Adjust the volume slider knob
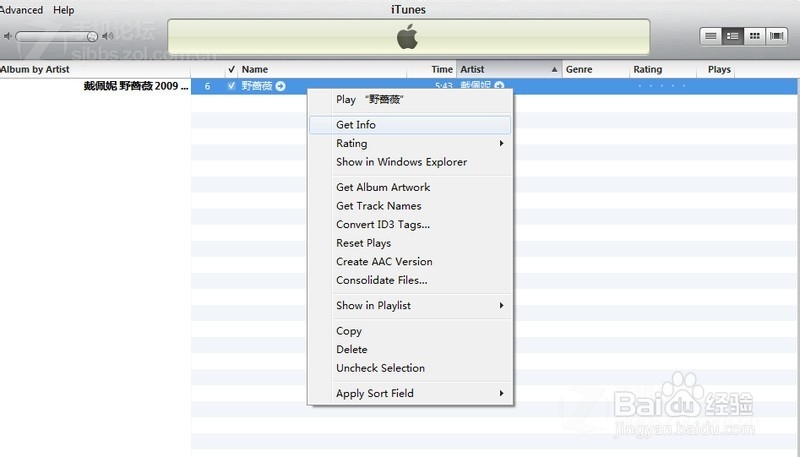 tap(92, 36)
